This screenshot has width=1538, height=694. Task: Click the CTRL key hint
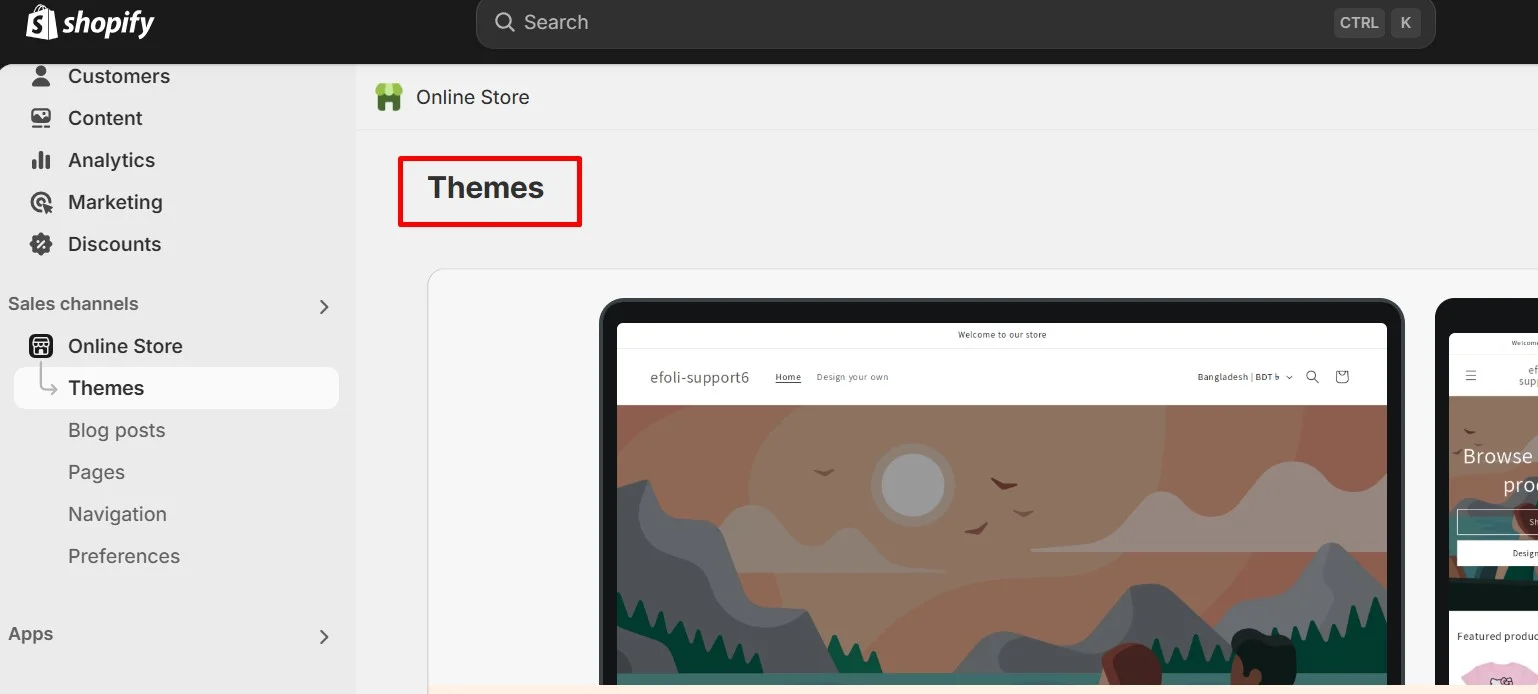1359,23
